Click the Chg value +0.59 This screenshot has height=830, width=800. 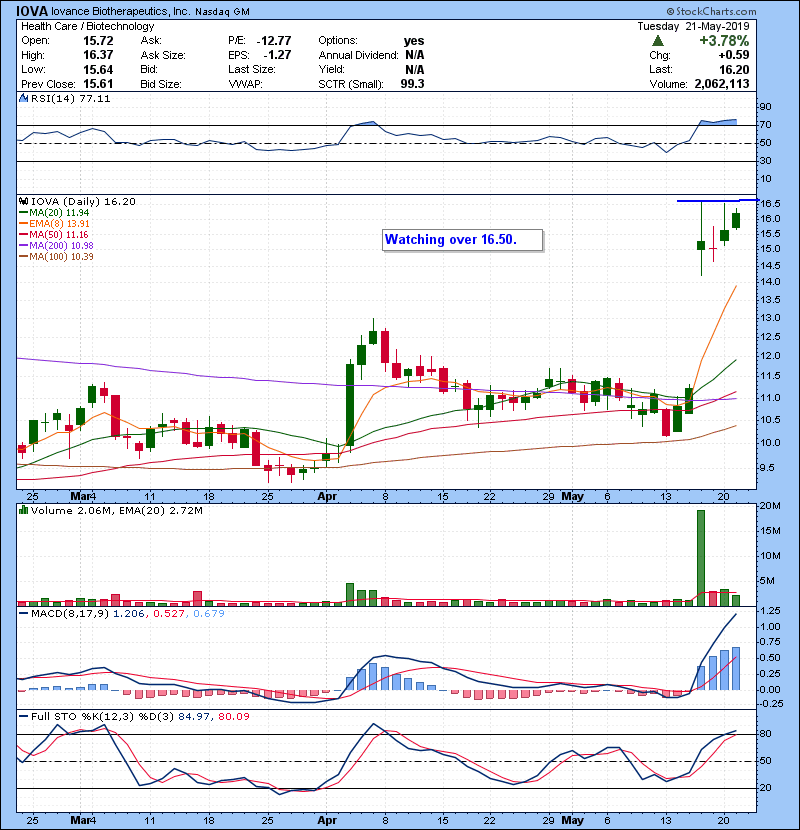coord(734,55)
